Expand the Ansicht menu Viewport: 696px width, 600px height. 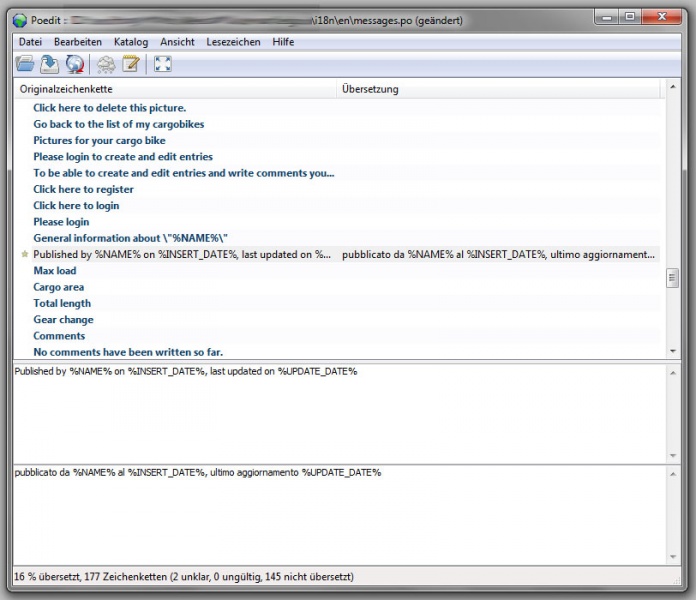177,42
